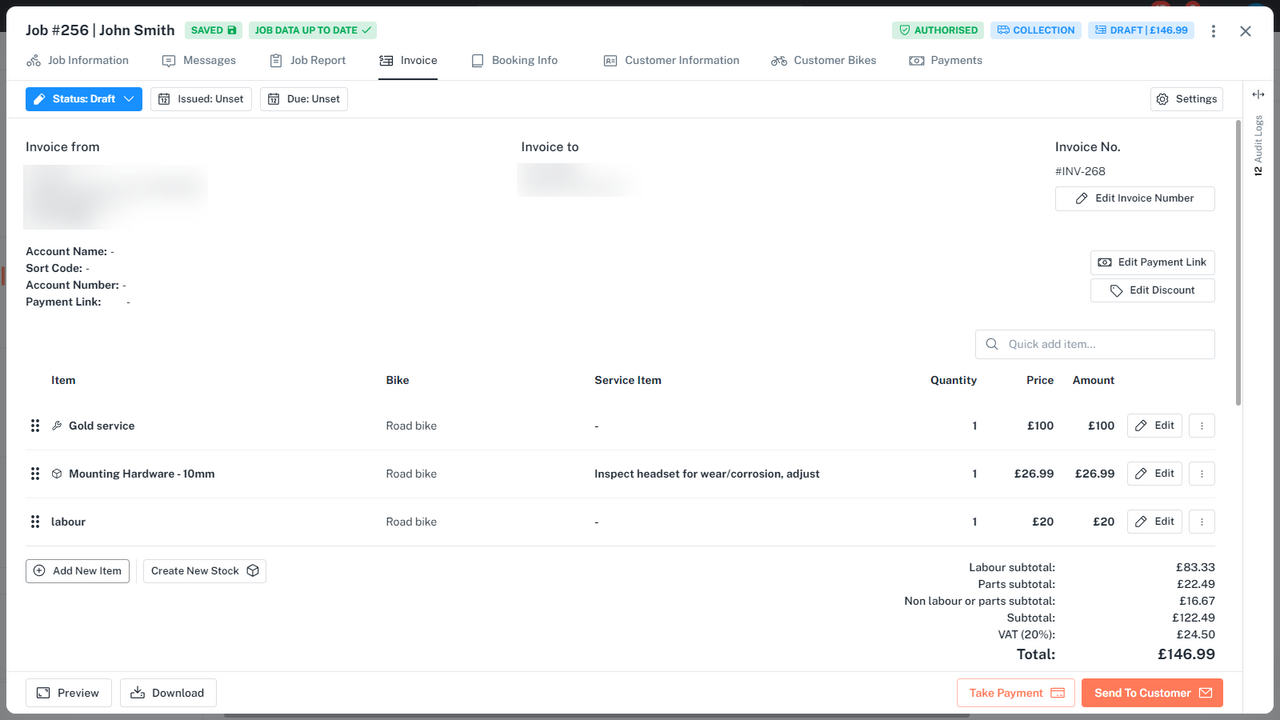Click the SAVED status badge
Screen dimensions: 1280x720
click(x=214, y=31)
